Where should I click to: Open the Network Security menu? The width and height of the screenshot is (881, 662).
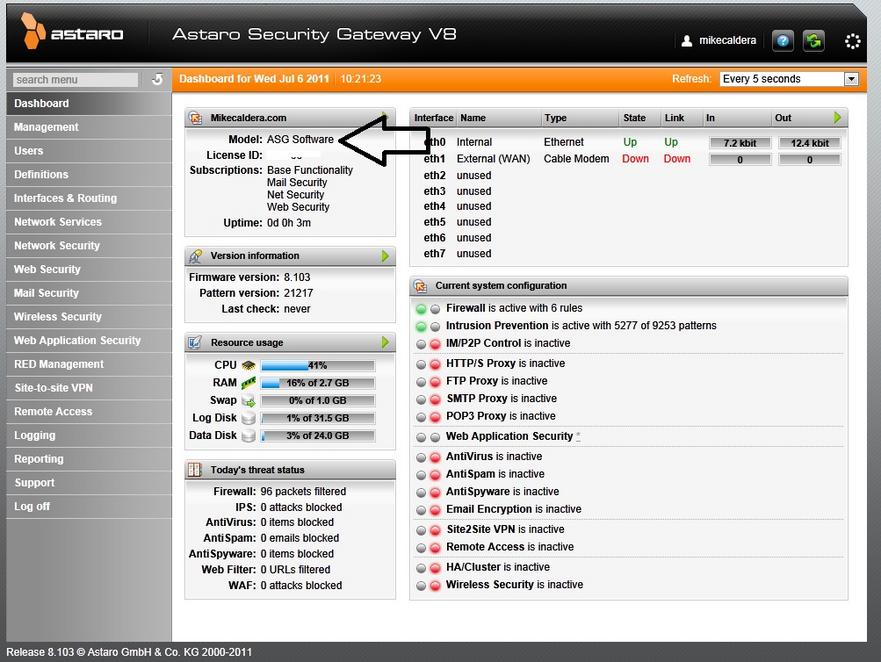point(89,246)
